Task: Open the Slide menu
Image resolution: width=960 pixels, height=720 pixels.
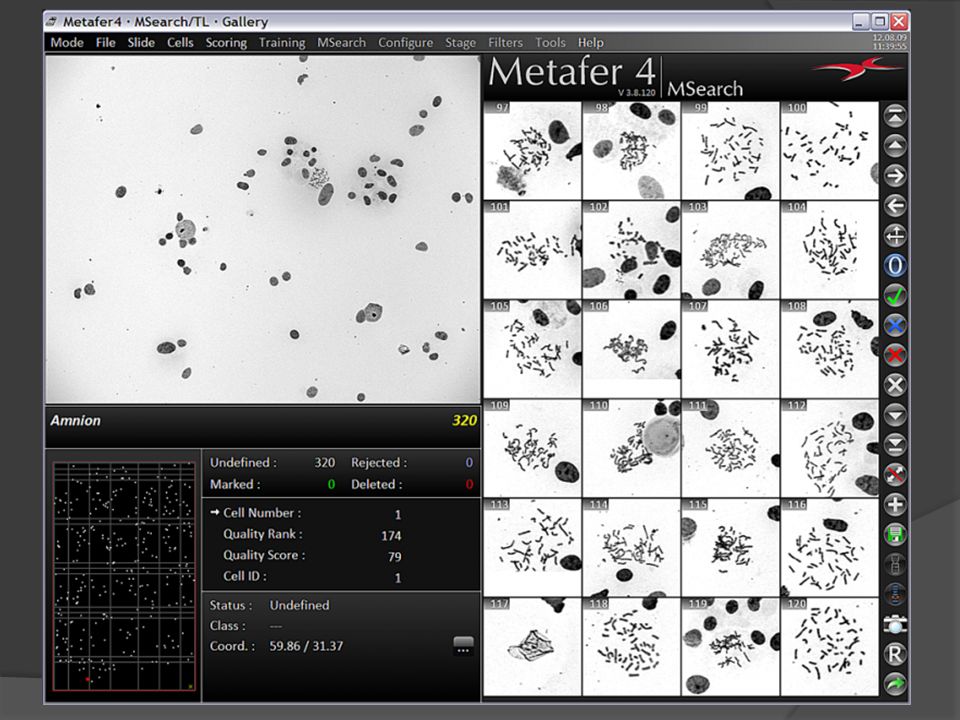Action: 141,42
